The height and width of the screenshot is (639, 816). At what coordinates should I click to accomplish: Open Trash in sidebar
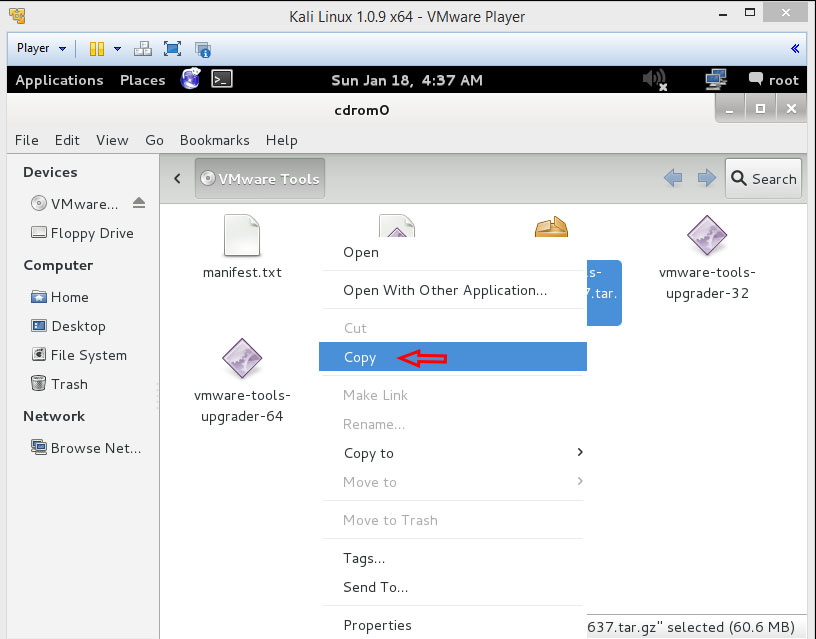(x=59, y=384)
